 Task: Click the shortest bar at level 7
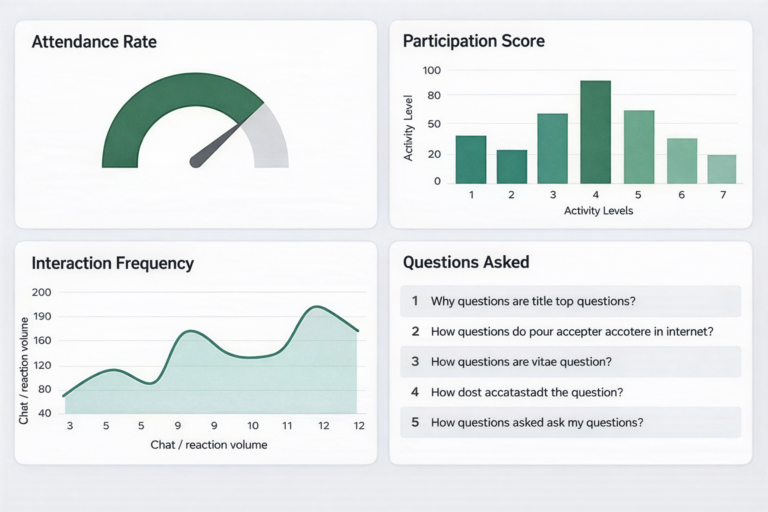[721, 168]
